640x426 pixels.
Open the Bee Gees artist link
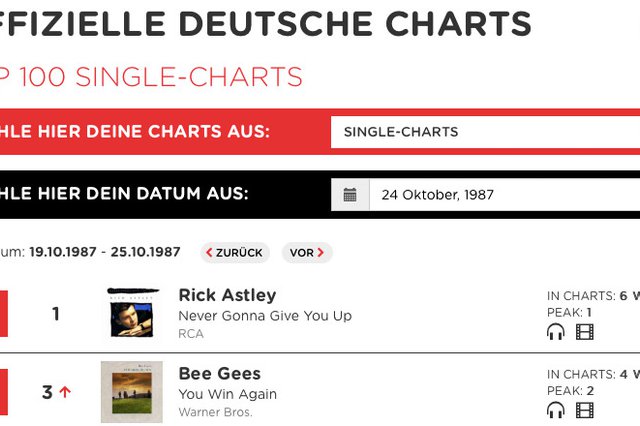(220, 373)
